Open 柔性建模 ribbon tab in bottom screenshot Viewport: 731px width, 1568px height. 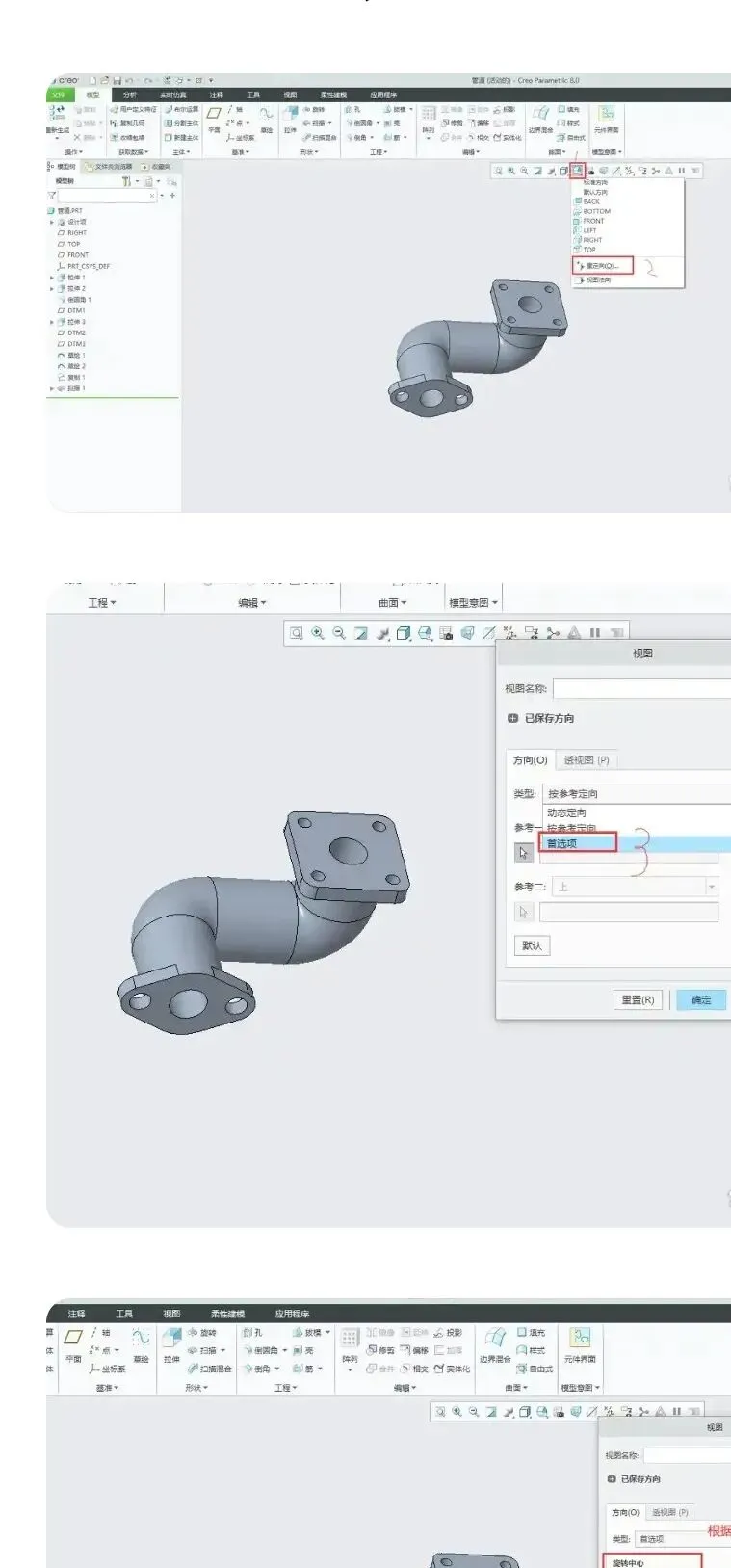click(x=227, y=1314)
